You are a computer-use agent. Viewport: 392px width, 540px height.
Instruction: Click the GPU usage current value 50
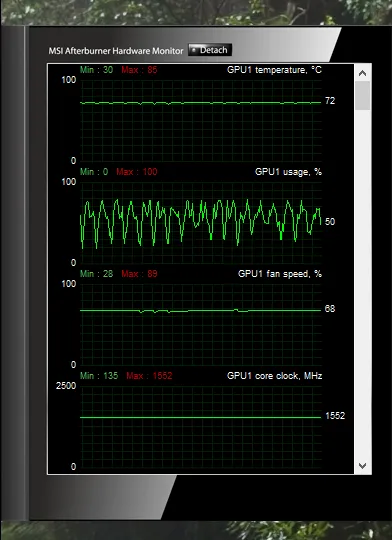pyautogui.click(x=330, y=221)
